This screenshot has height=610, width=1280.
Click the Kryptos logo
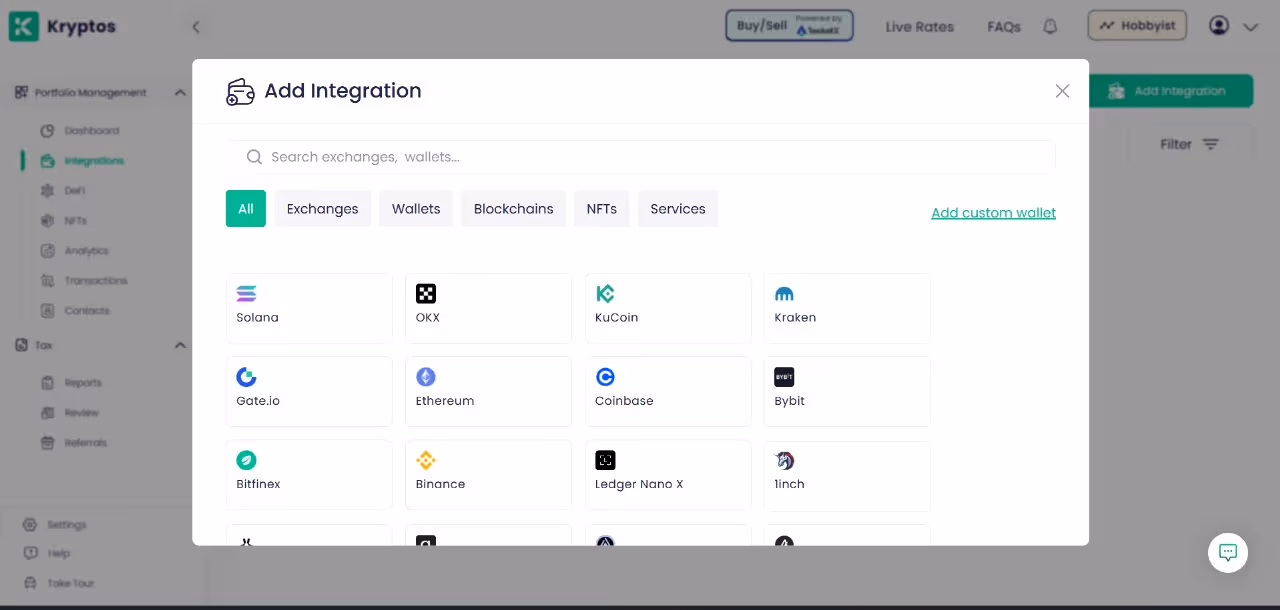pos(62,27)
